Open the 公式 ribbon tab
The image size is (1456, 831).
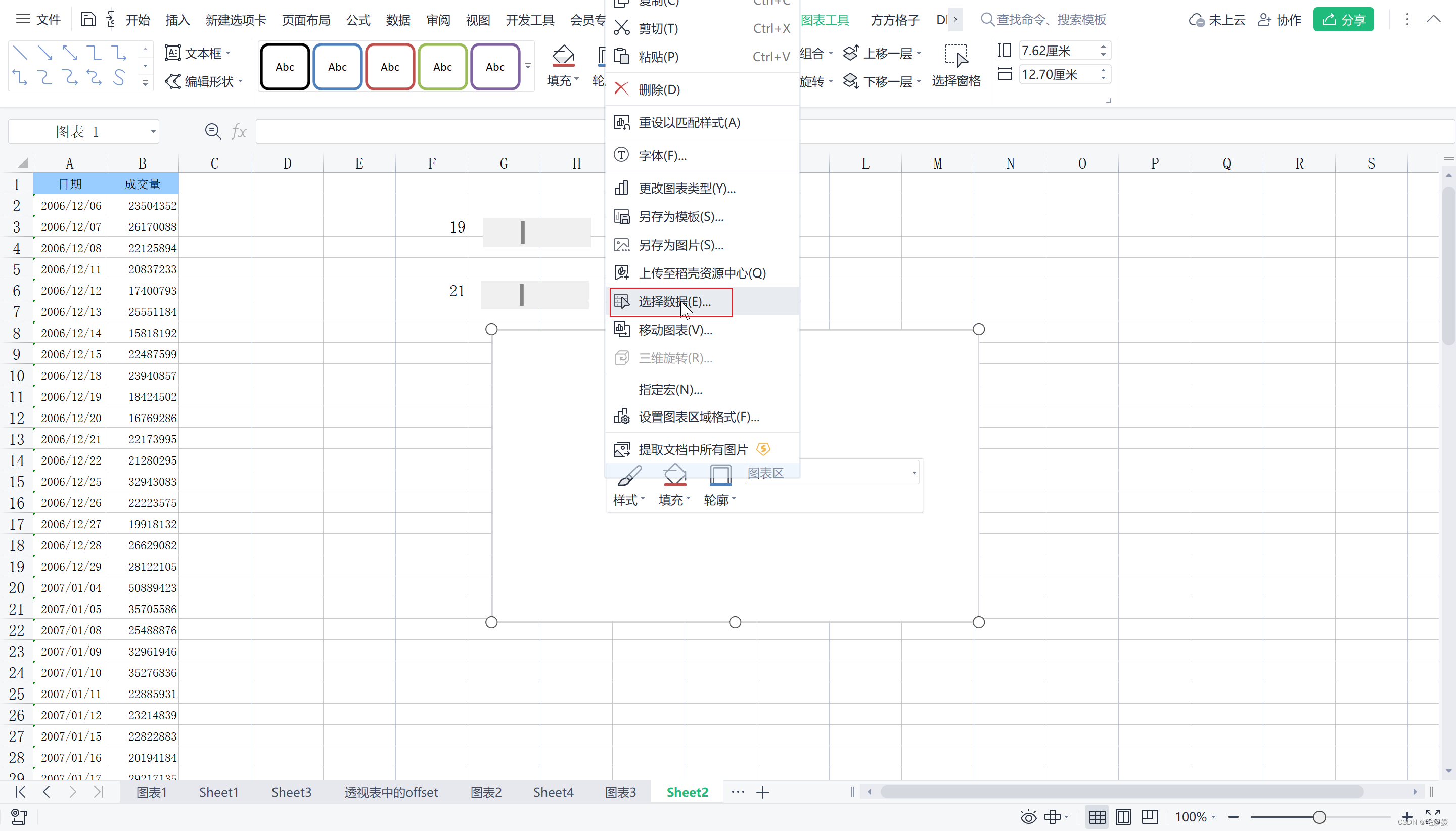click(x=358, y=20)
